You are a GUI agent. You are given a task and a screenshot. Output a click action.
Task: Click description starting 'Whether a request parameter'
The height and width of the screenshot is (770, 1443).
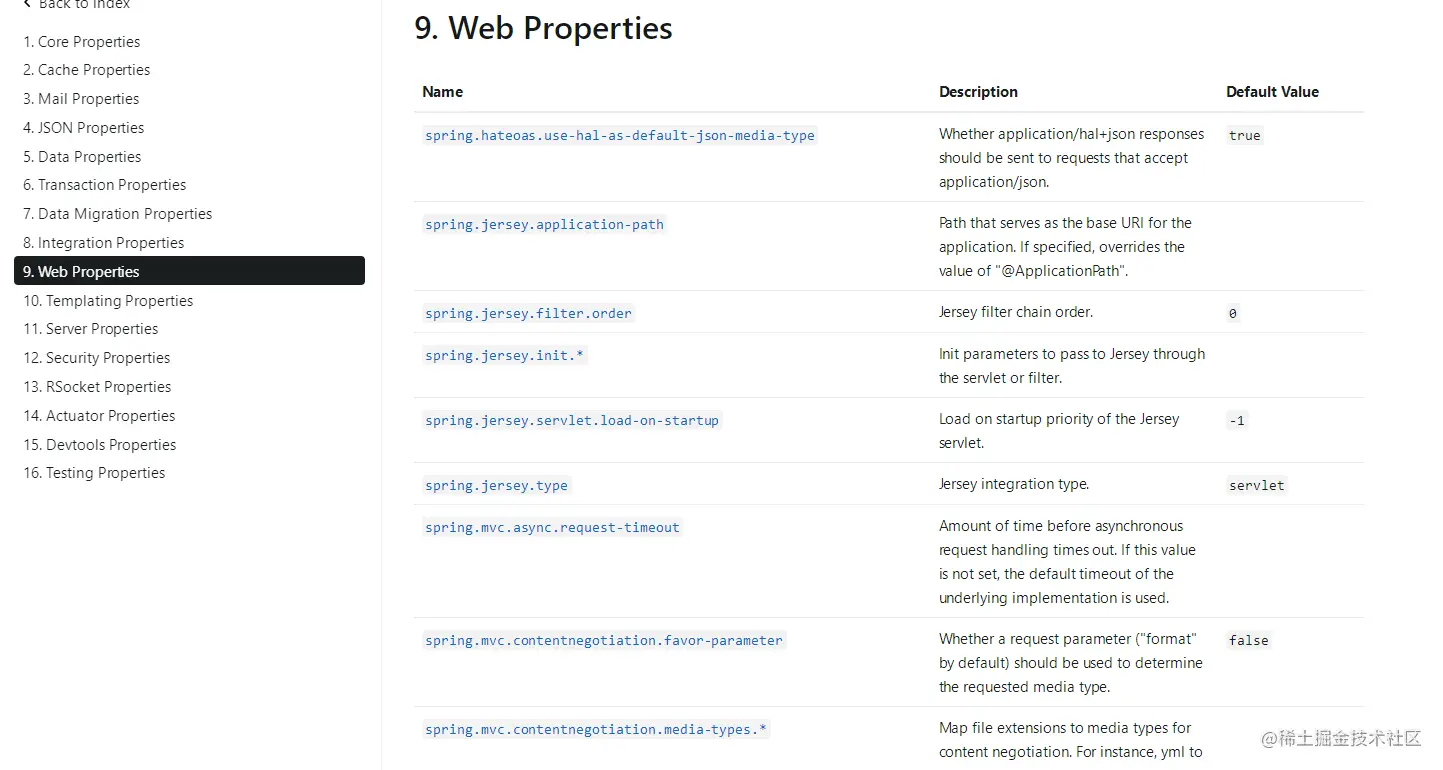pos(1071,663)
